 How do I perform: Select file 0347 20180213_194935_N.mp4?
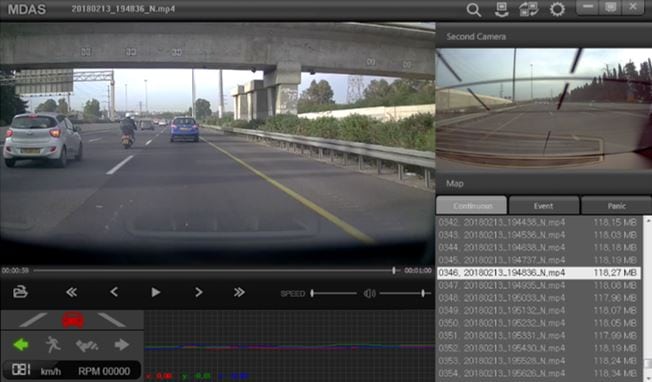click(538, 286)
